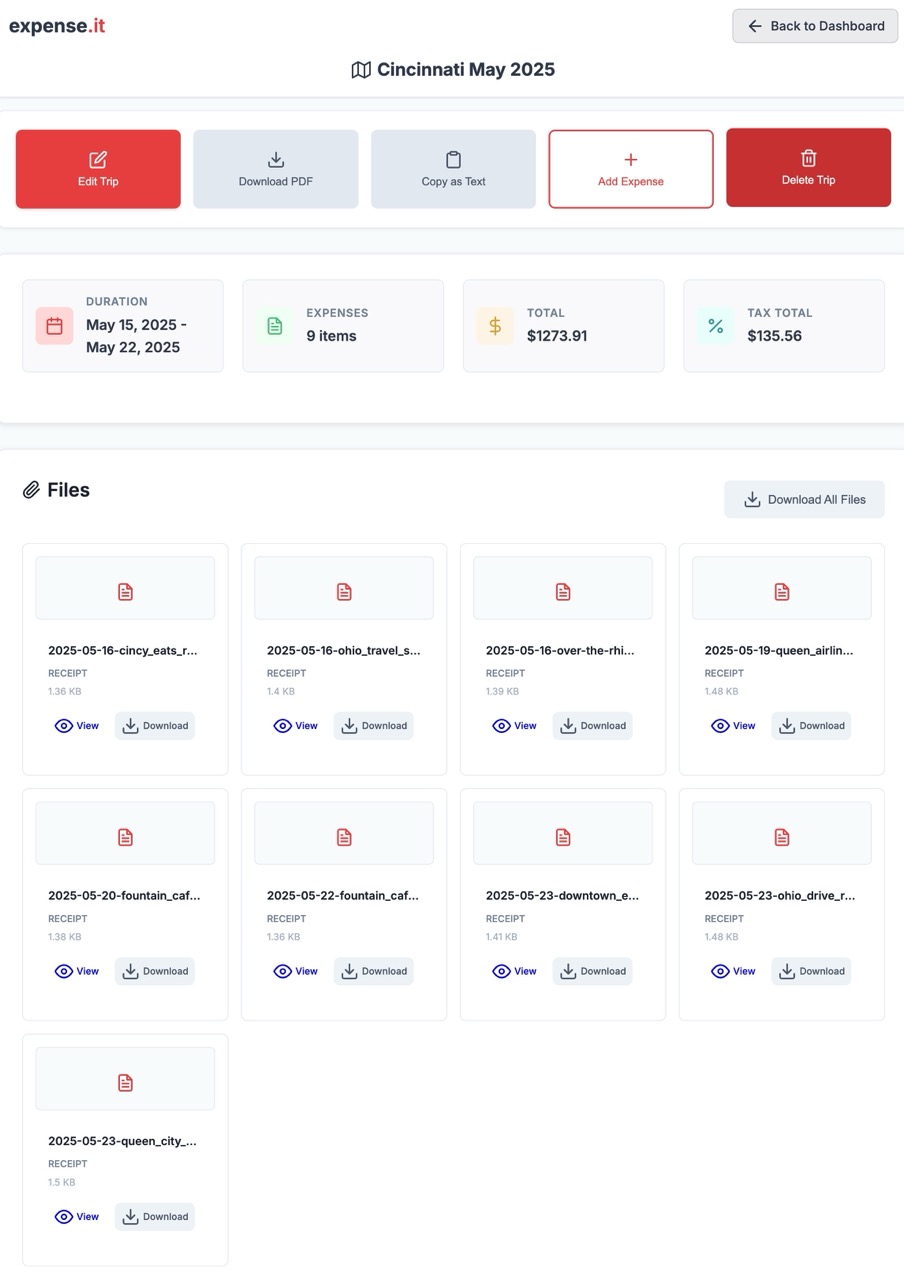Screen dimensions: 904x1280
Task: Download the ohio_travel receipt
Action: 374,726
